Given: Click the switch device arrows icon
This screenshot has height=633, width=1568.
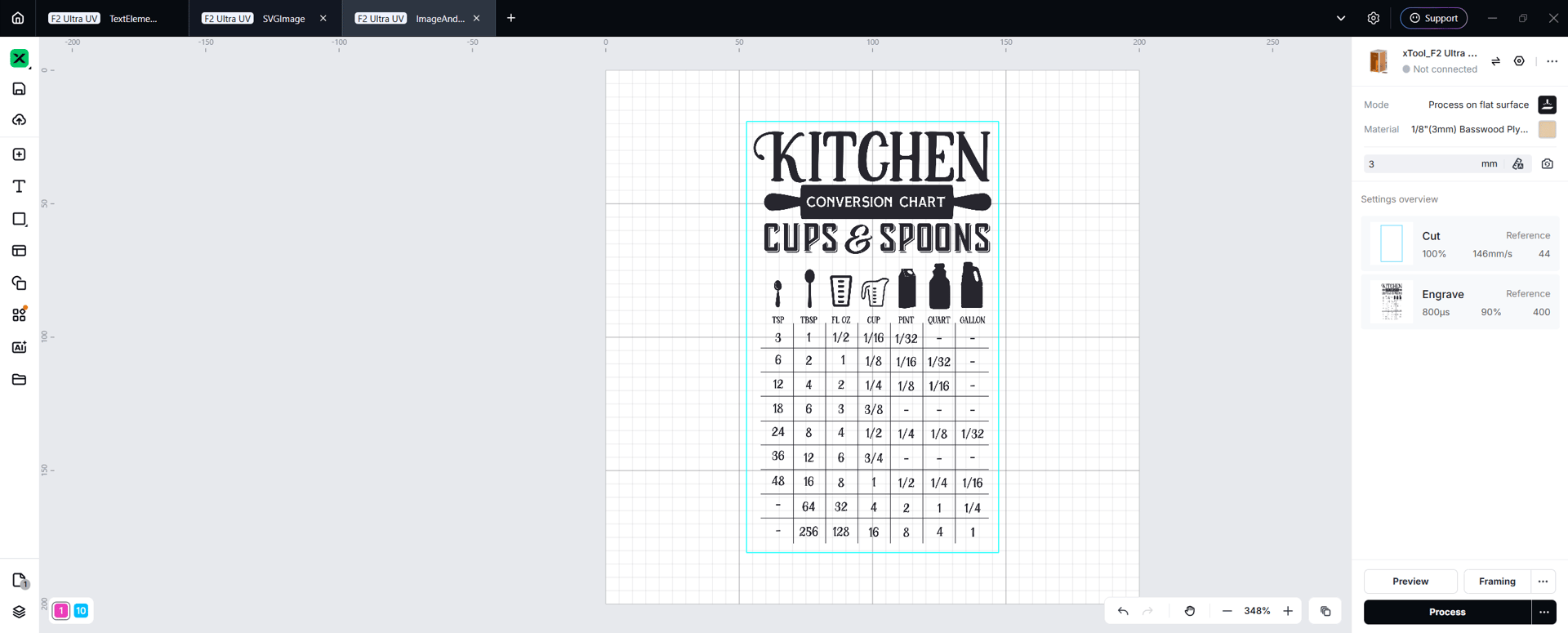Looking at the screenshot, I should coord(1496,61).
